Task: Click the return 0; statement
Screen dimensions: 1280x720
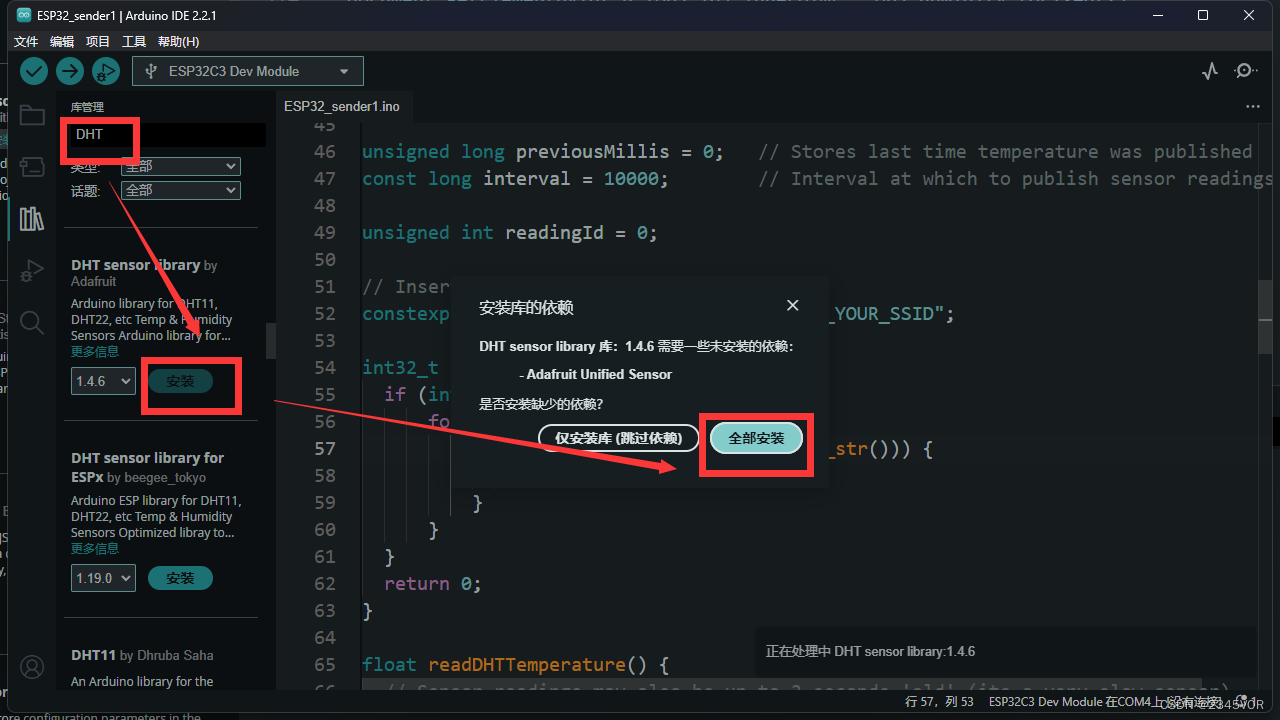Action: (433, 584)
